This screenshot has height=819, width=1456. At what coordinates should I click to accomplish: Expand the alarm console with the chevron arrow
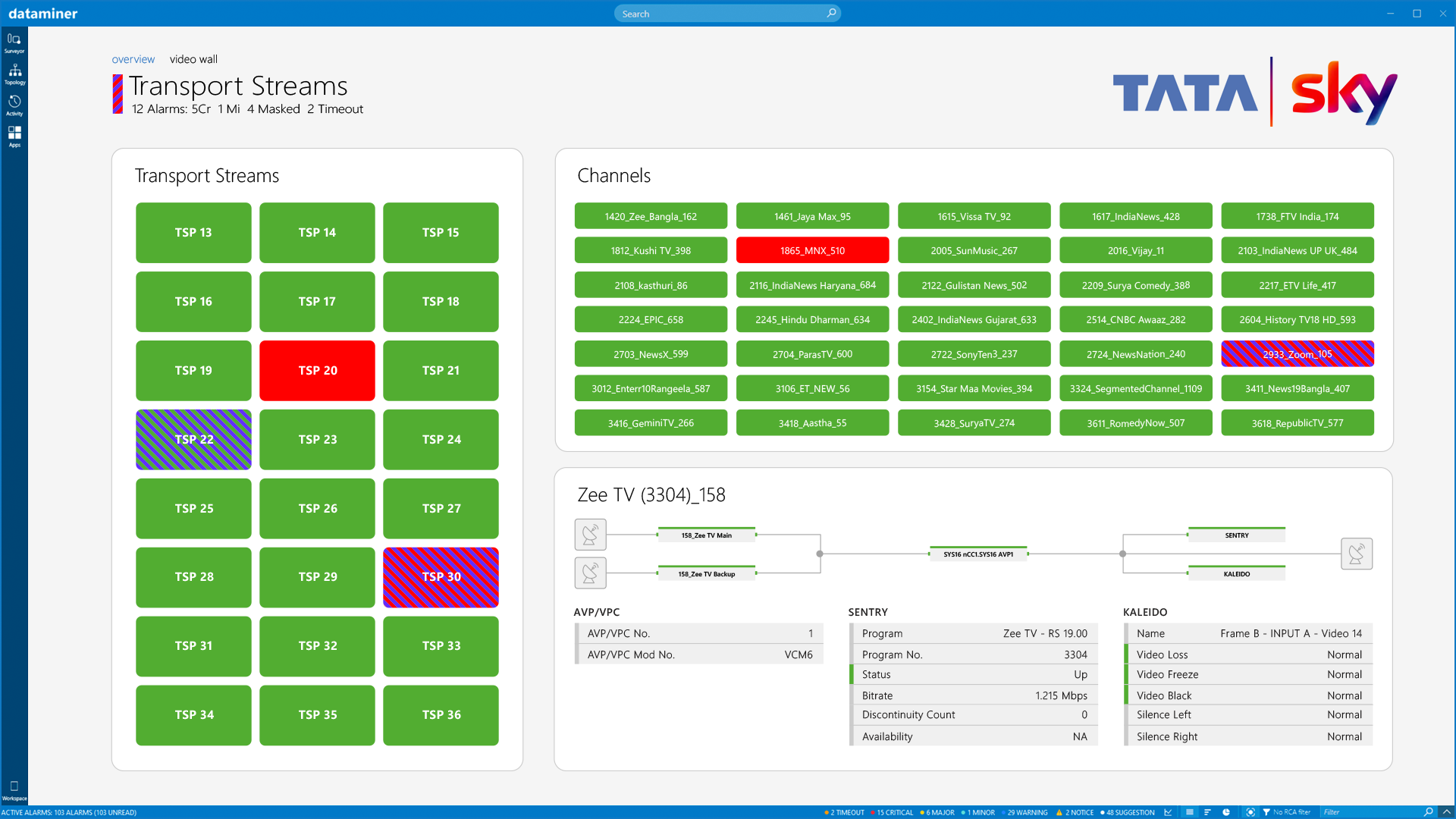pos(1446,812)
